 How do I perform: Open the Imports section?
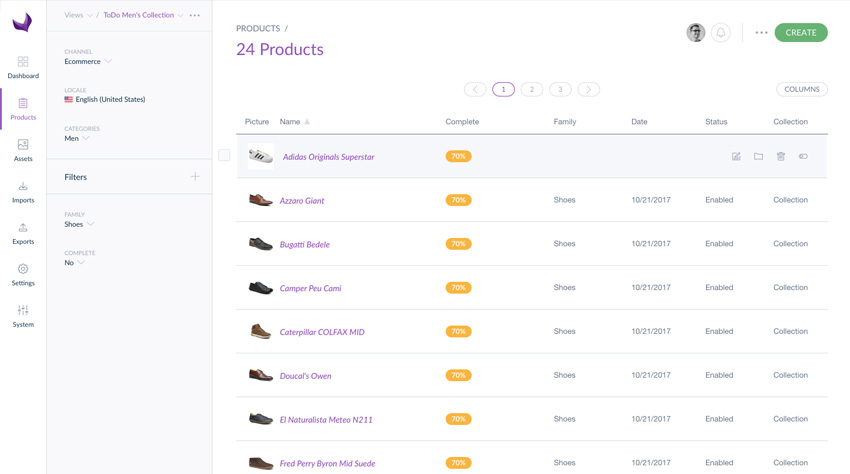(23, 192)
